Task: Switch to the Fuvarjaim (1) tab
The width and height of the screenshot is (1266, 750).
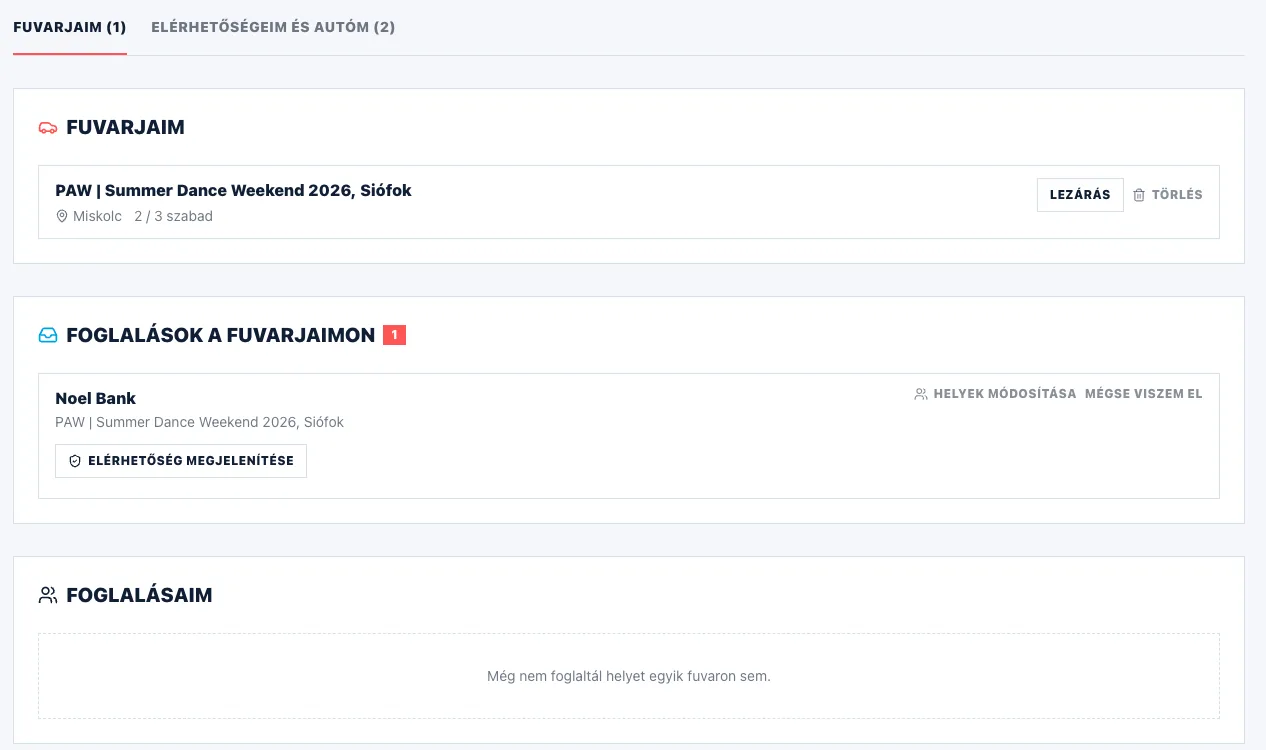Action: [x=70, y=27]
